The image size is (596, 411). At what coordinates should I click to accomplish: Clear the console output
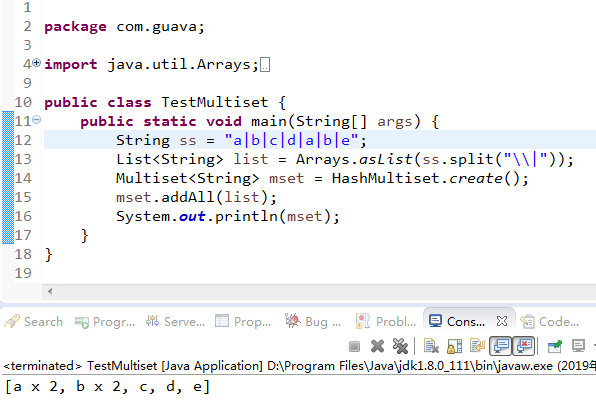[x=431, y=346]
